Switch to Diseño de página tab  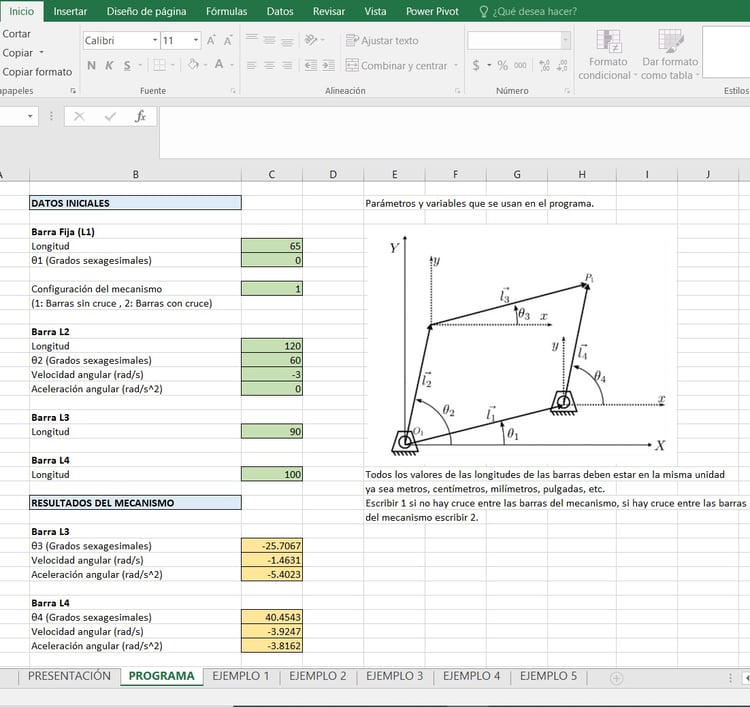pyautogui.click(x=146, y=11)
